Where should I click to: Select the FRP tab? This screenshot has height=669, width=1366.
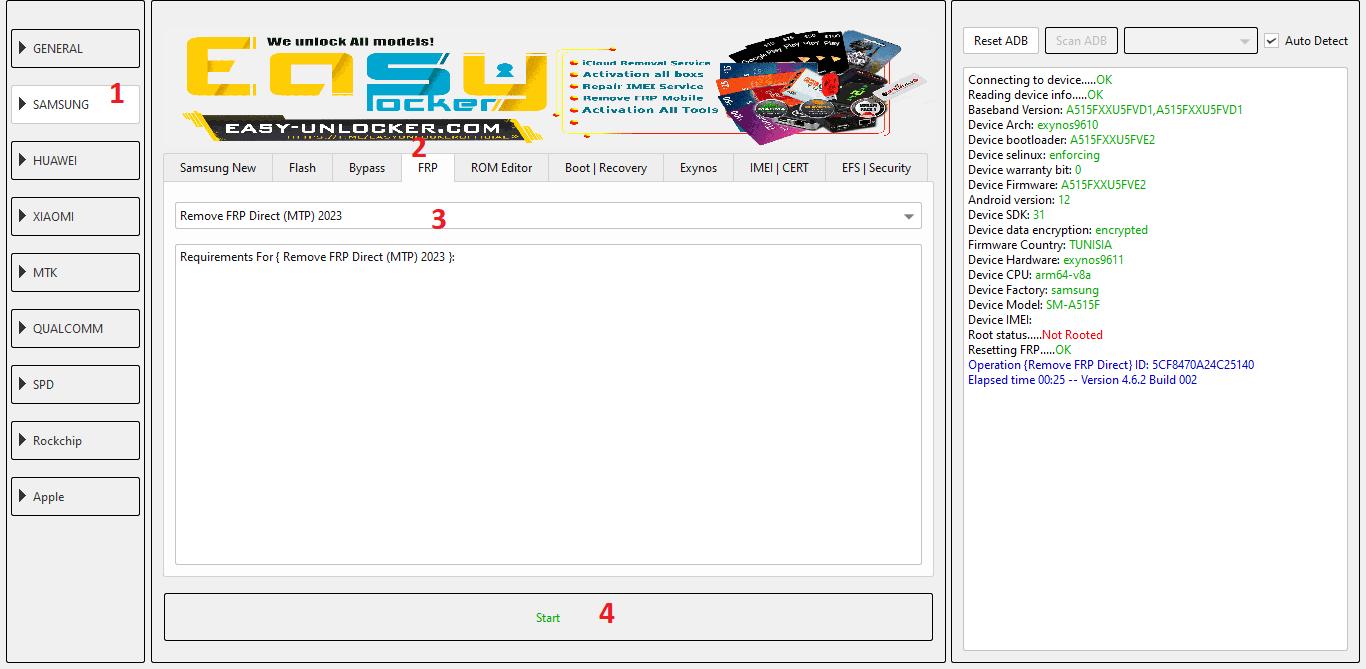(428, 167)
